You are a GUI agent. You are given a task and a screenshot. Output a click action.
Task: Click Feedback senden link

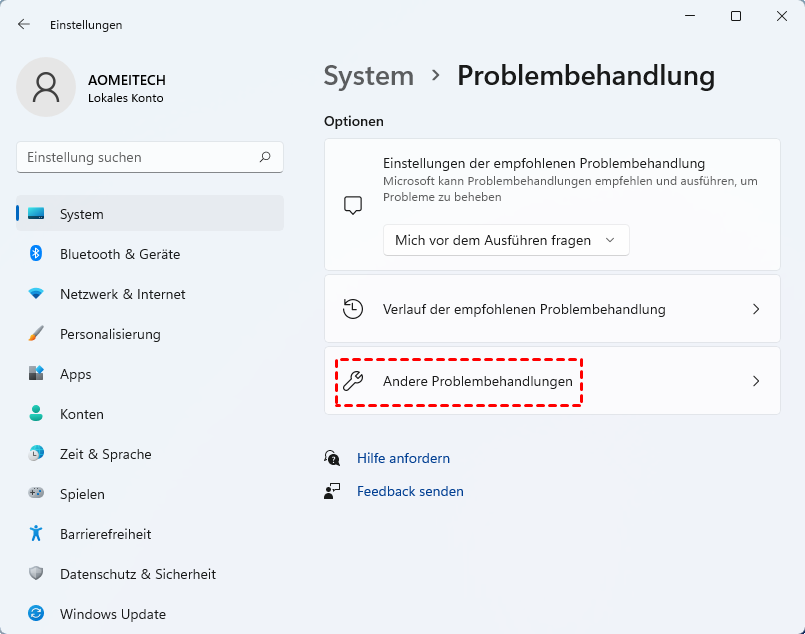(x=410, y=491)
